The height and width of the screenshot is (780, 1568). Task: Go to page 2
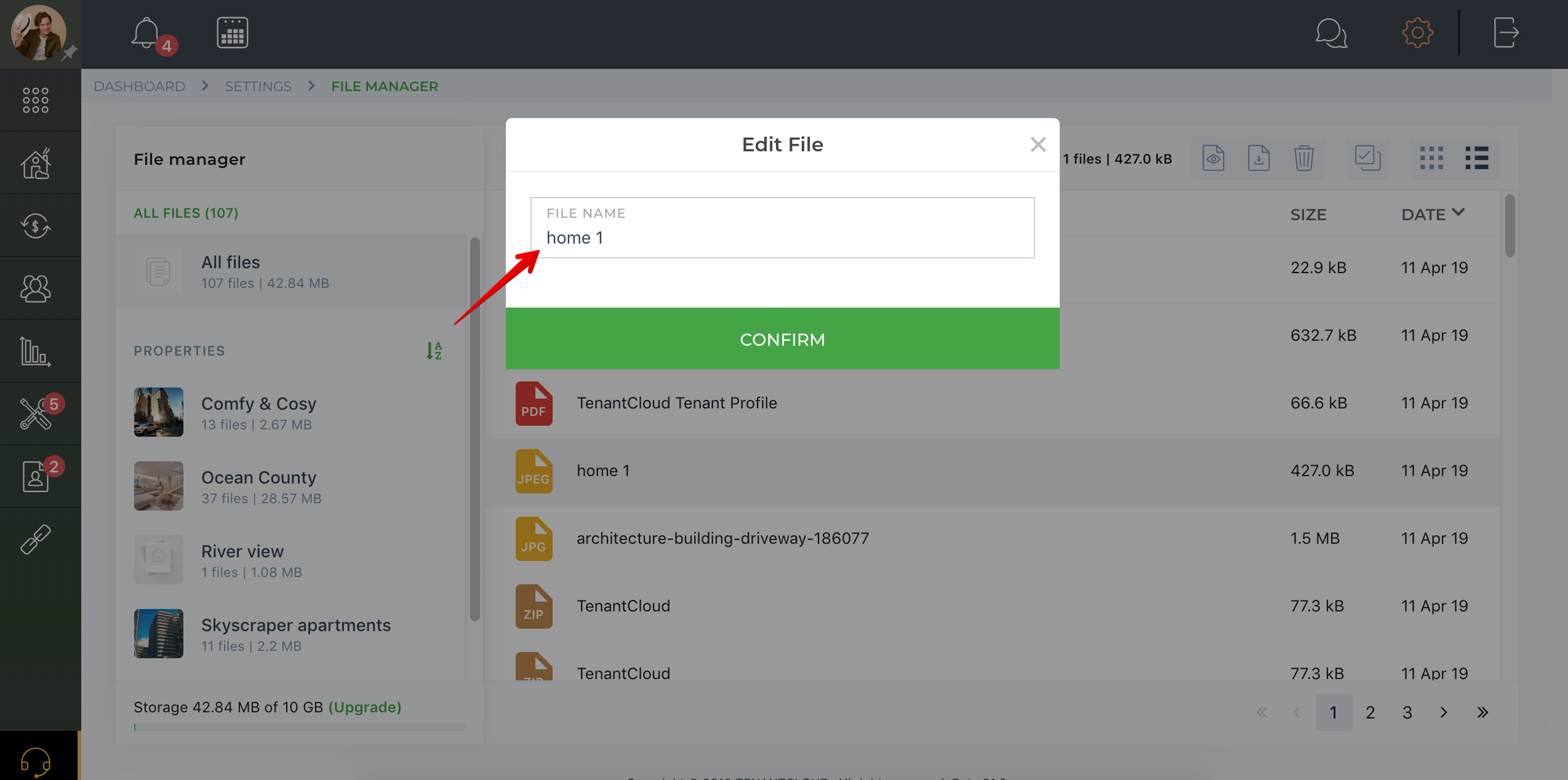coord(1370,712)
